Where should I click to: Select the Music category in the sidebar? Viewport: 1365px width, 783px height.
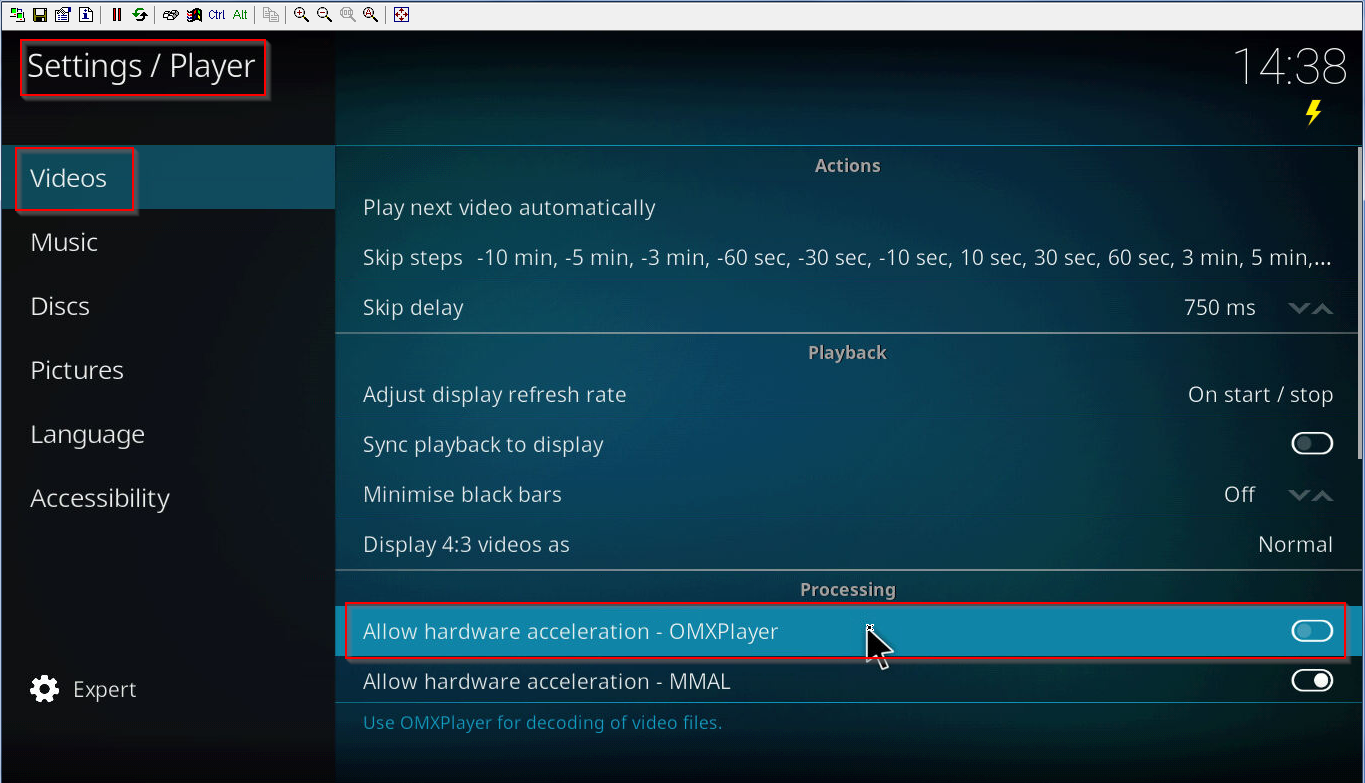coord(64,242)
